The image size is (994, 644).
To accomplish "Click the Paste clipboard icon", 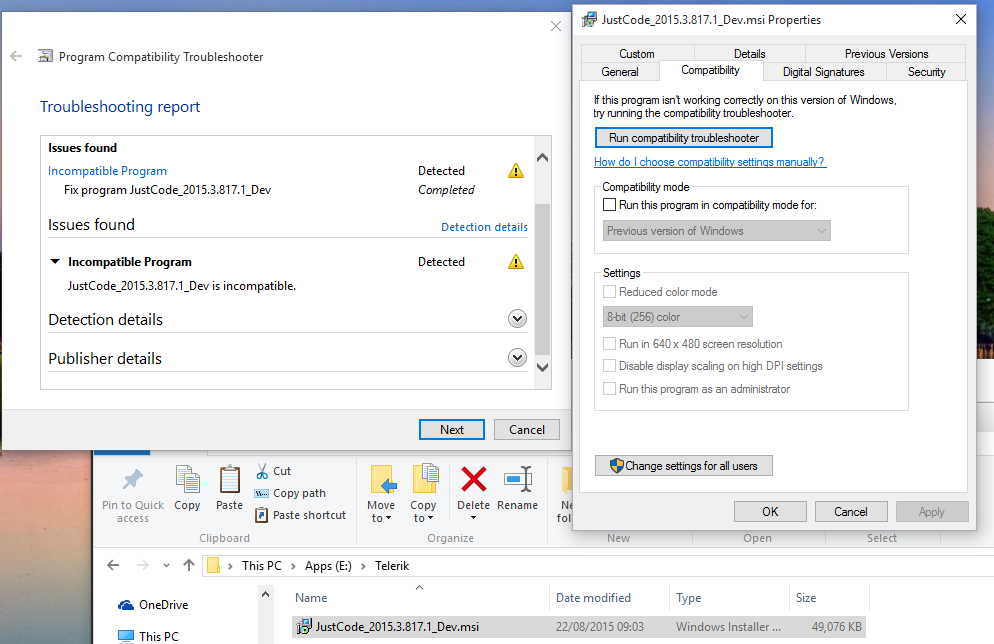I will 229,479.
